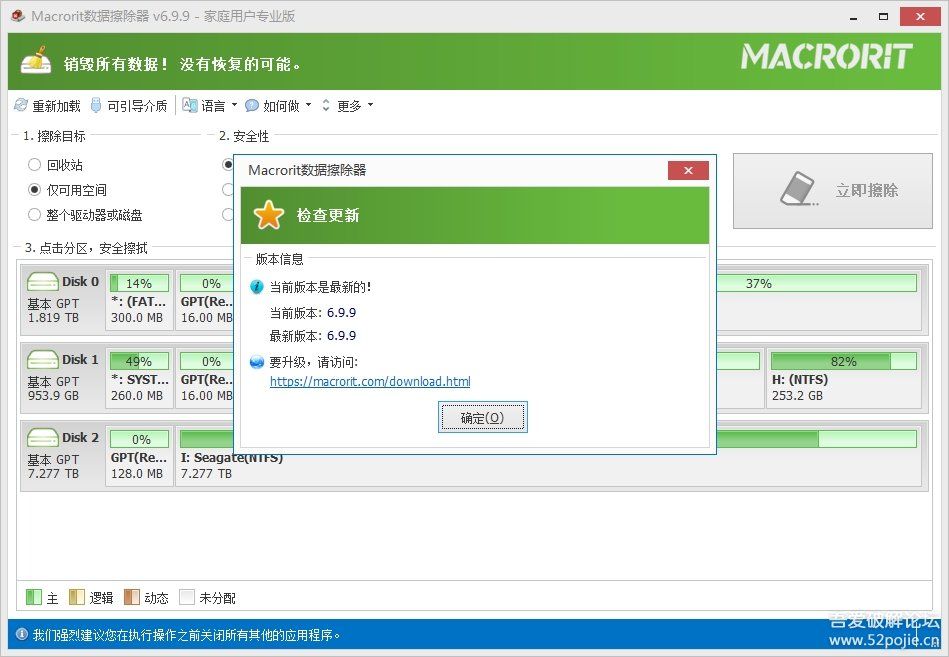Click the green 主 primary legend swatch
Viewport: 949px width, 657px height.
(x=34, y=597)
